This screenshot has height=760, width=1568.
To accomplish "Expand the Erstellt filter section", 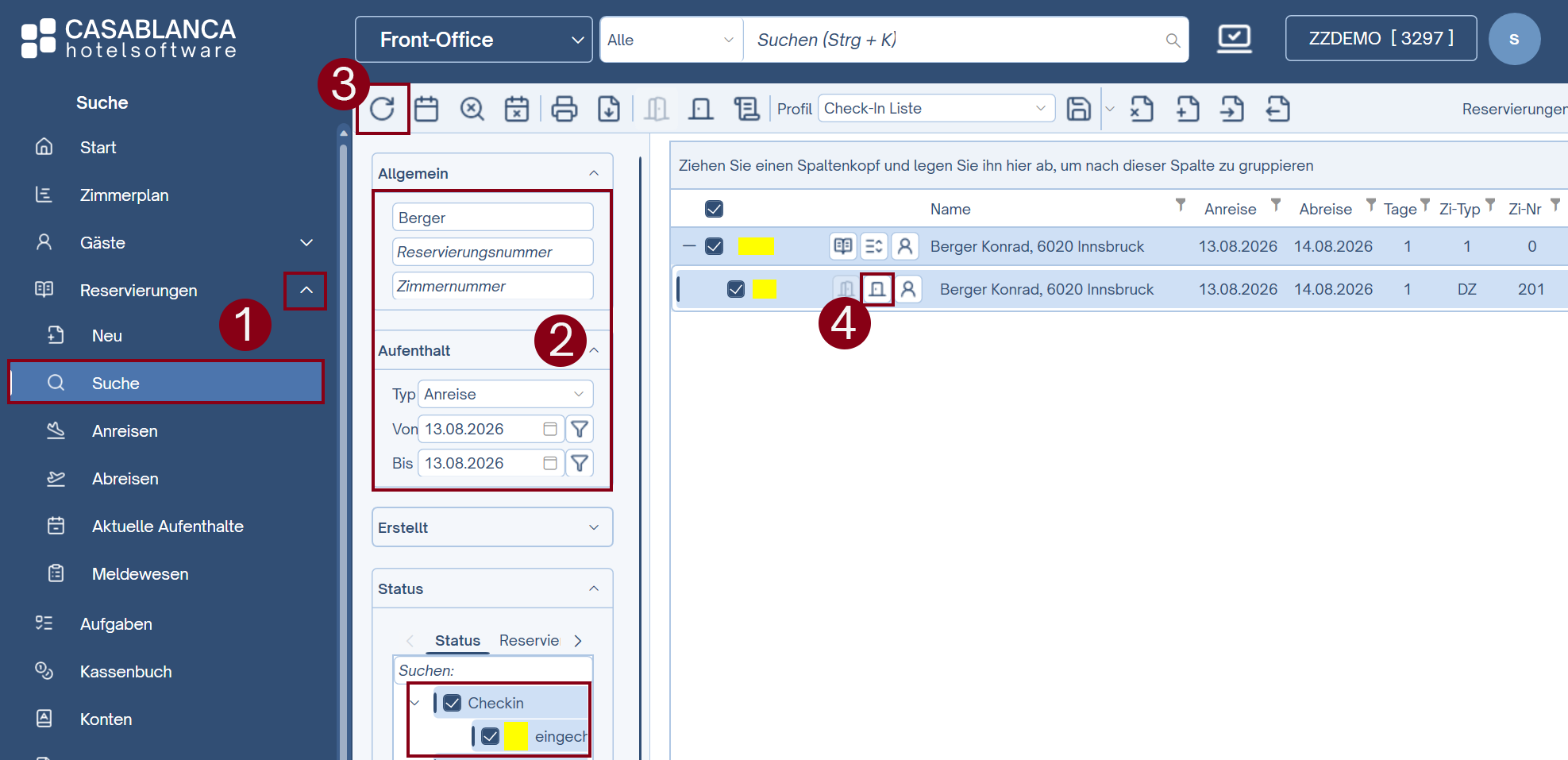I will tap(492, 527).
